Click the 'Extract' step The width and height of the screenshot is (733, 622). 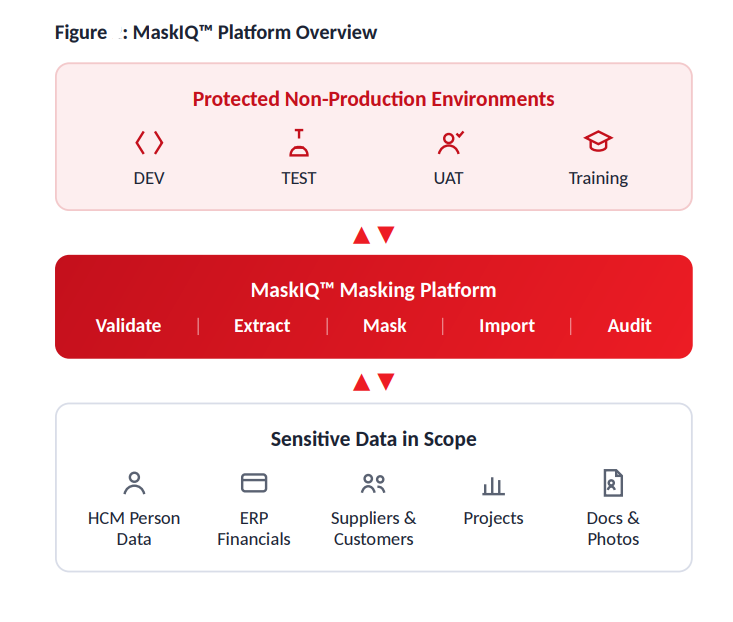coord(262,326)
